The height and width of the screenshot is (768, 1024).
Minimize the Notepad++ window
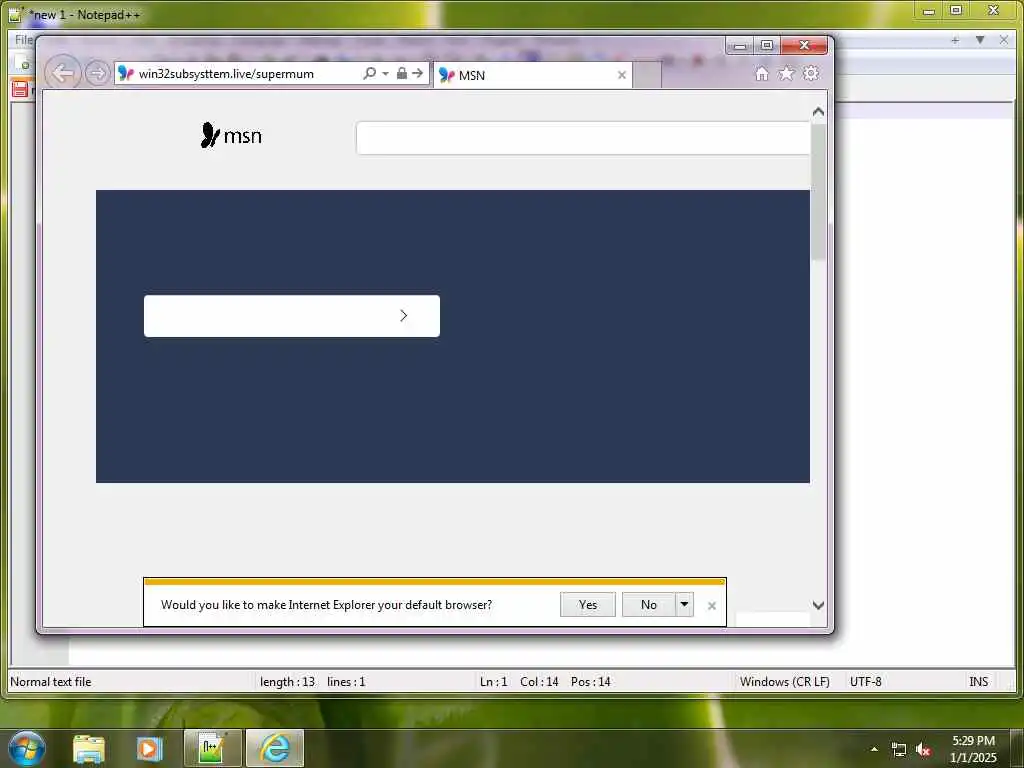click(929, 10)
